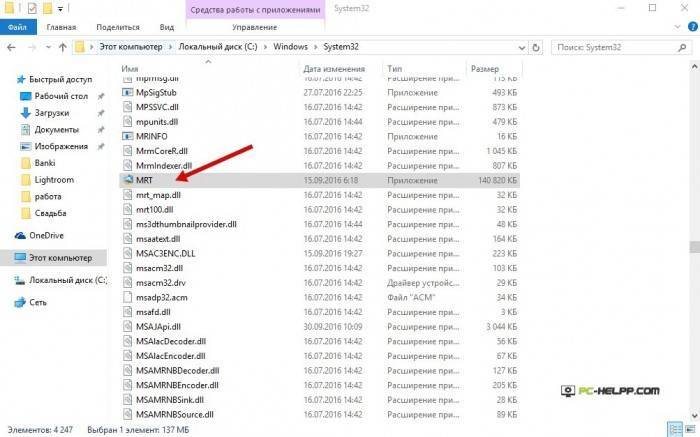
Task: Click the MRT application icon
Action: click(128, 180)
